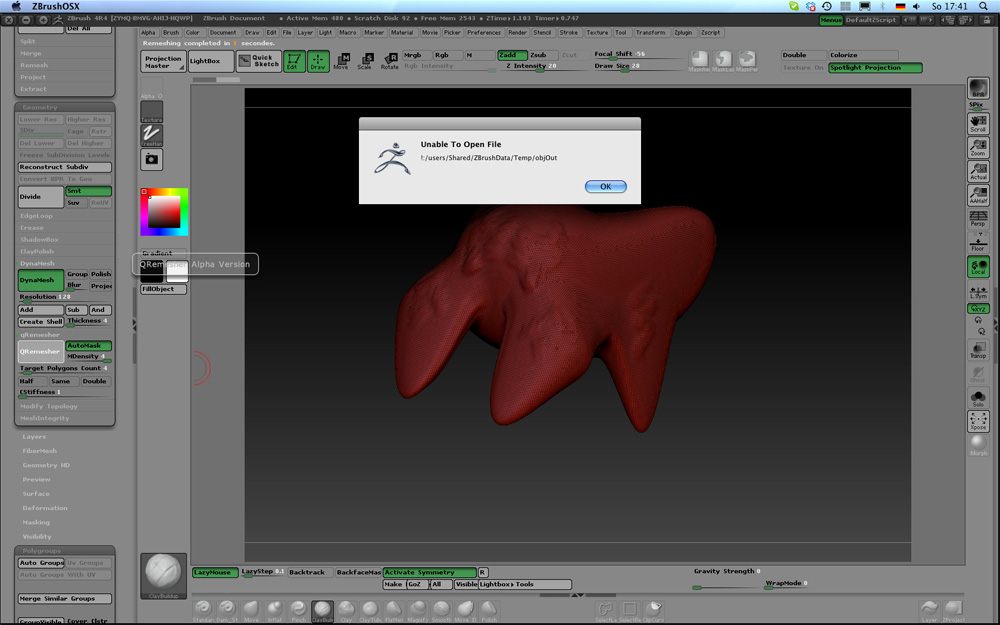Open the Zplugin menu
Screen dimensions: 1000x625
pos(683,33)
